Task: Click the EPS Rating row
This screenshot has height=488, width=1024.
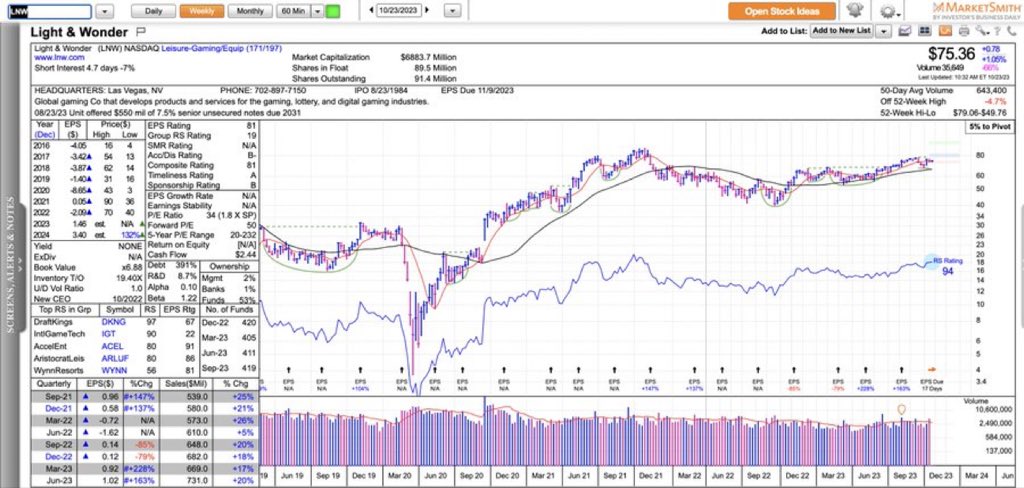Action: (x=202, y=125)
